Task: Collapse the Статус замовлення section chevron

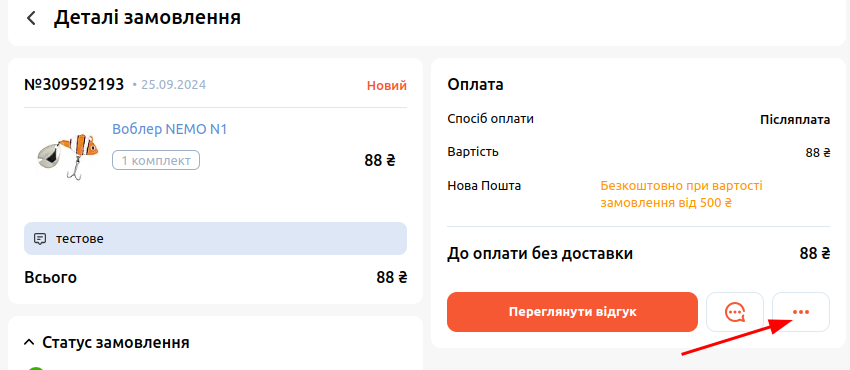Action: (29, 342)
